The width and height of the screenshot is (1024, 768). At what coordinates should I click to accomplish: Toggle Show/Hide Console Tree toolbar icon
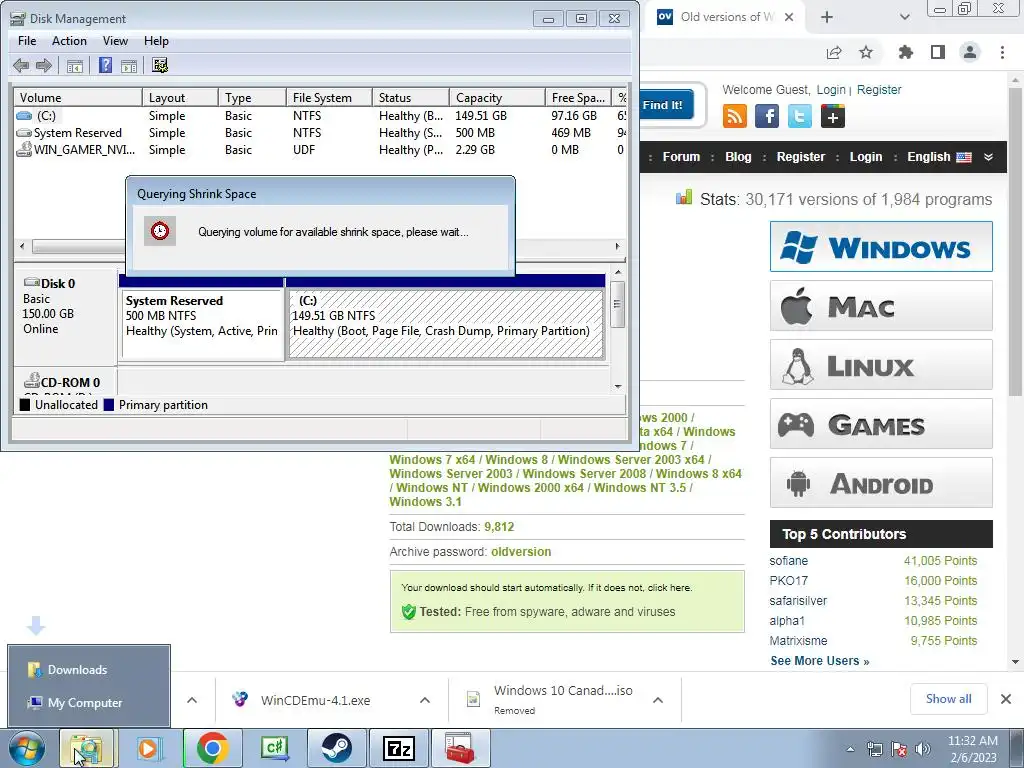pos(74,65)
